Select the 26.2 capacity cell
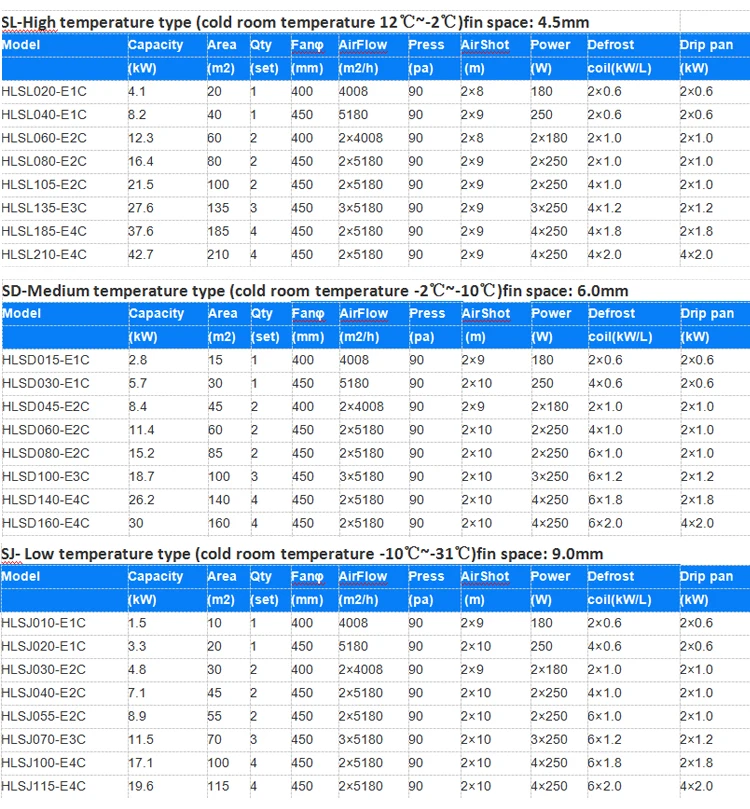 142,500
